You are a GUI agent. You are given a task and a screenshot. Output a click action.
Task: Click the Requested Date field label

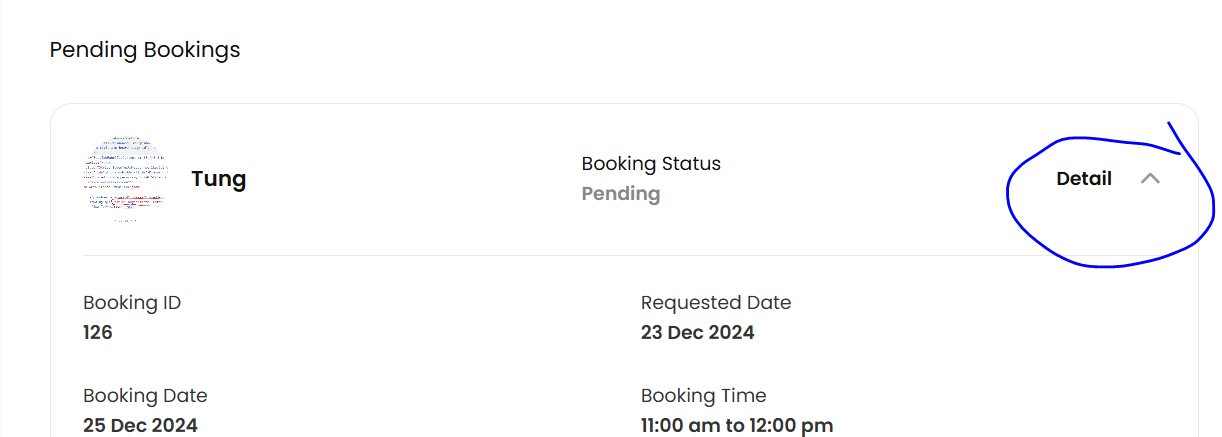(716, 302)
